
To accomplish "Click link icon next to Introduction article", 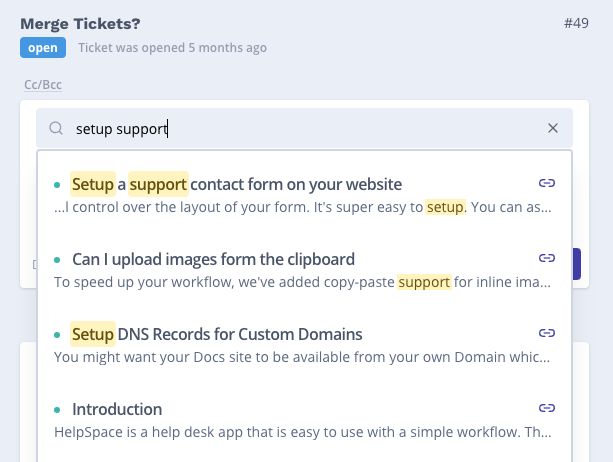I will [547, 408].
